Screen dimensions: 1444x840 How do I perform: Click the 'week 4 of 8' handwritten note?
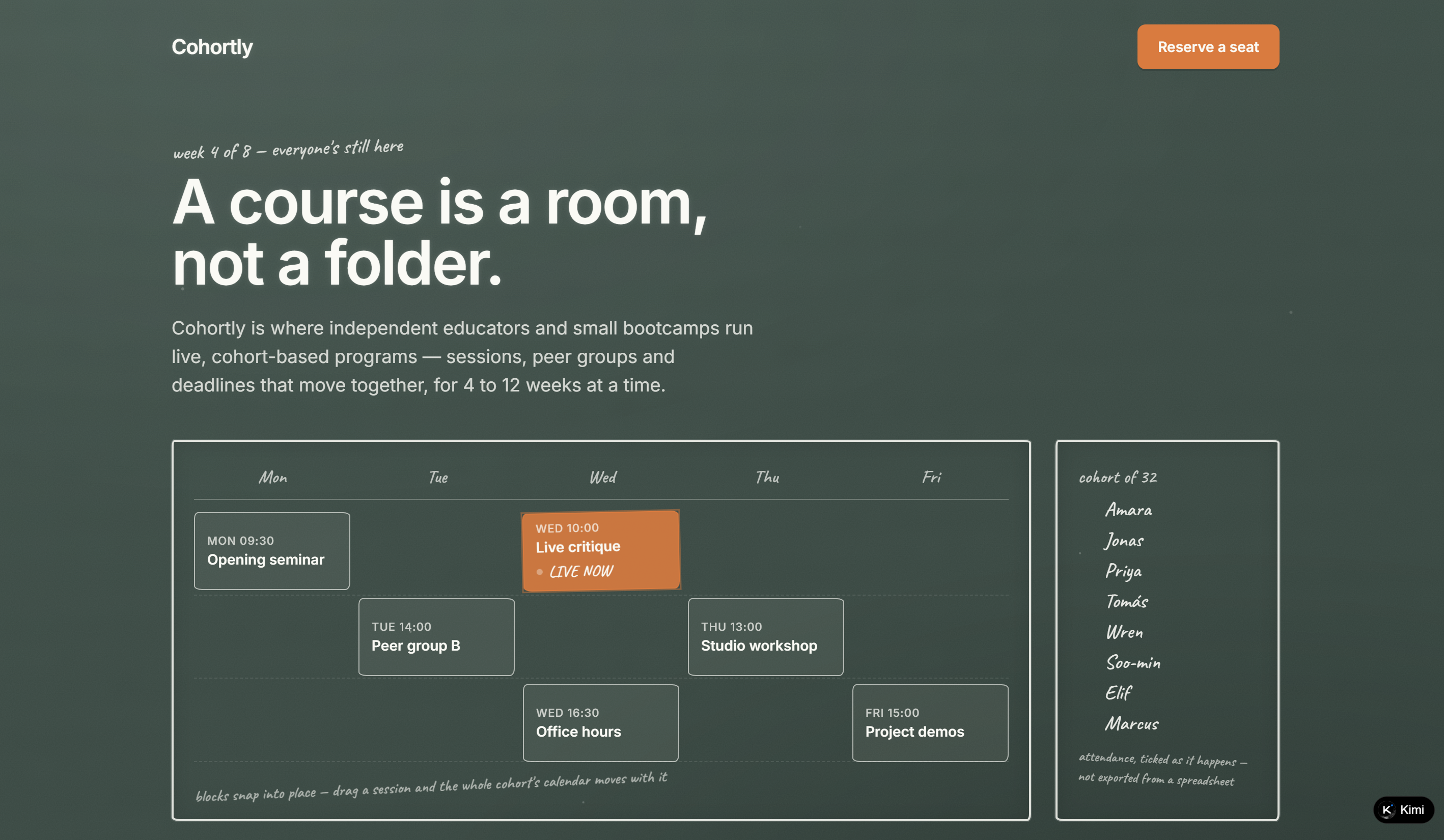click(x=288, y=149)
